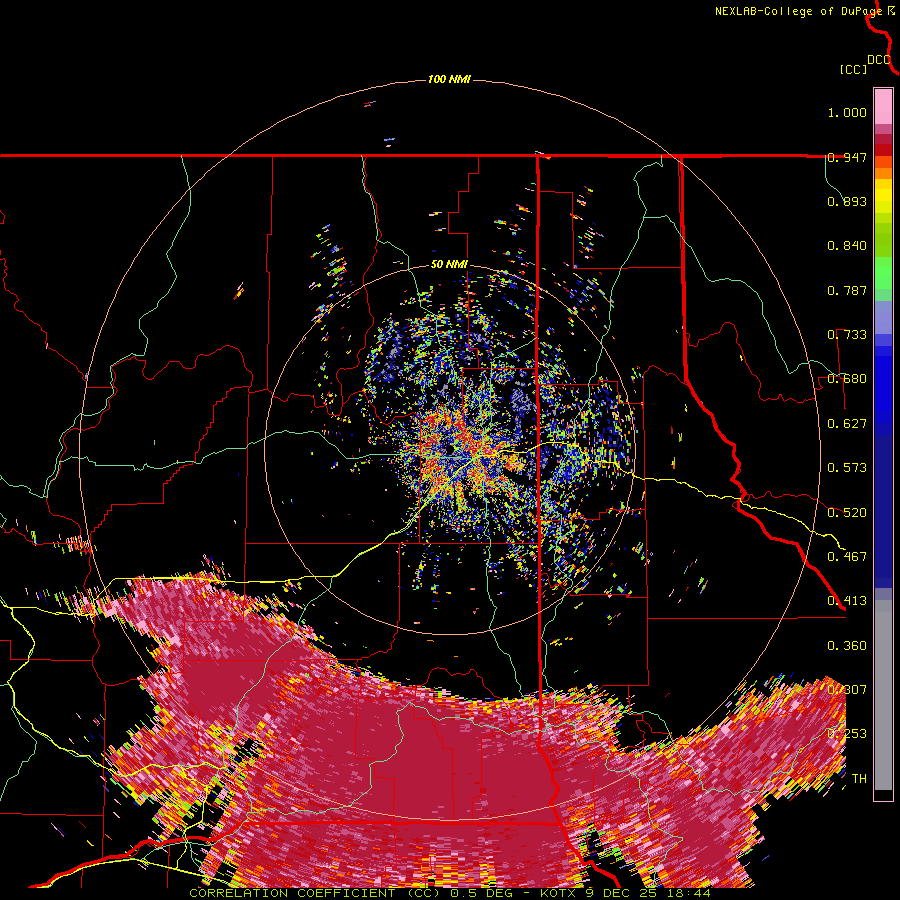This screenshot has height=900, width=900.
Task: Click the TH threshold label
Action: click(x=859, y=779)
